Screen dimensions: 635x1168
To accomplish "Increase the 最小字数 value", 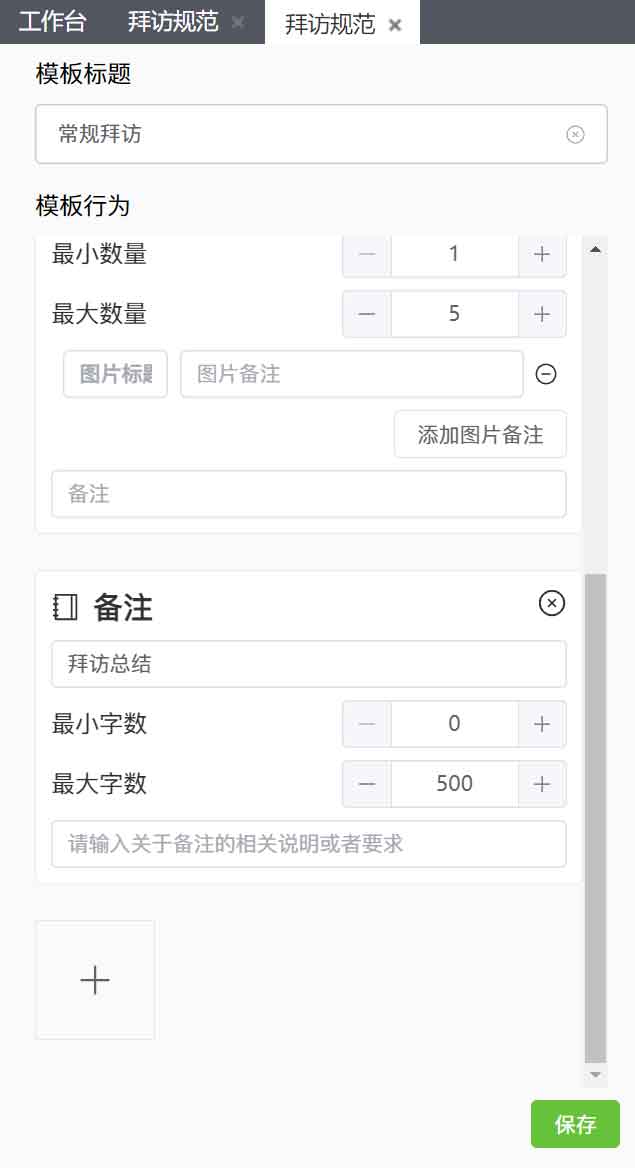I will (542, 724).
